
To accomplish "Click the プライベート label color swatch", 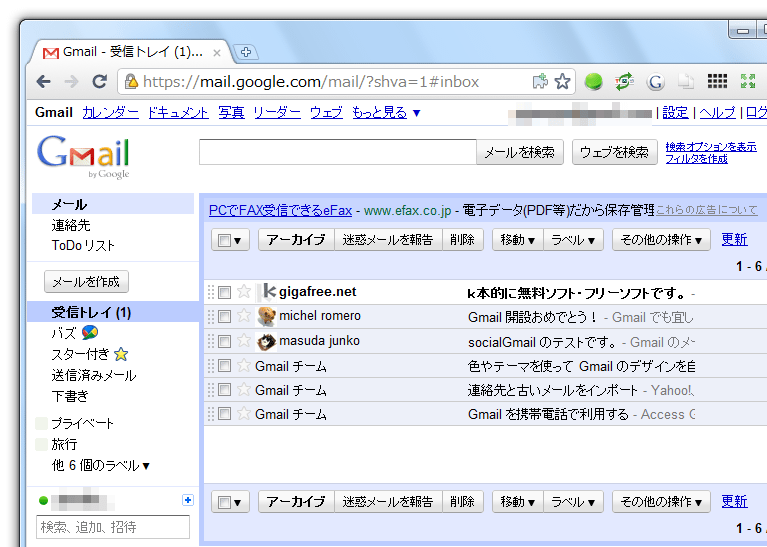I will pyautogui.click(x=42, y=423).
